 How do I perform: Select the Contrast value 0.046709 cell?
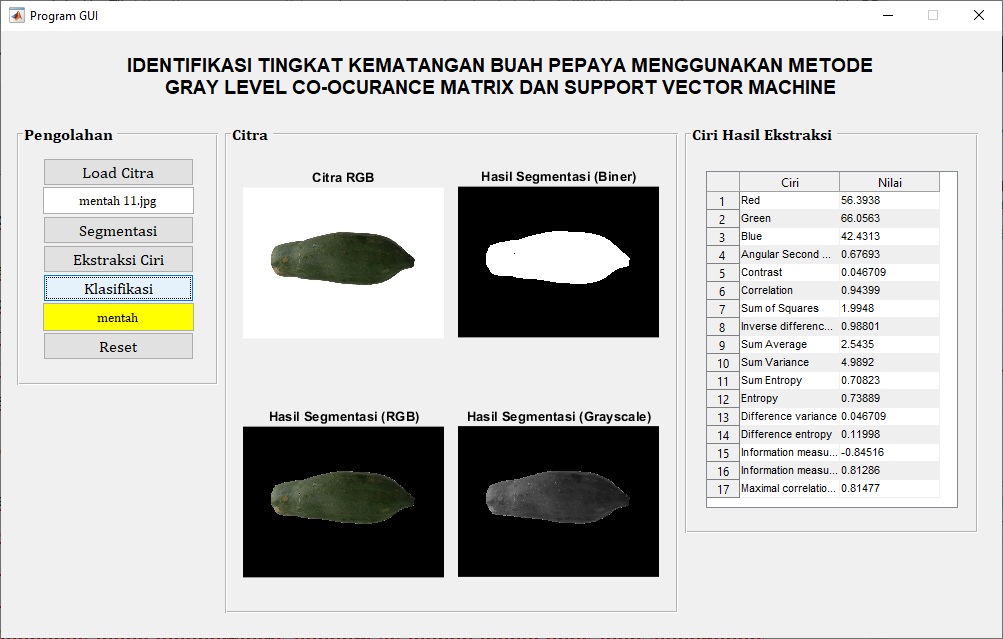coord(888,272)
